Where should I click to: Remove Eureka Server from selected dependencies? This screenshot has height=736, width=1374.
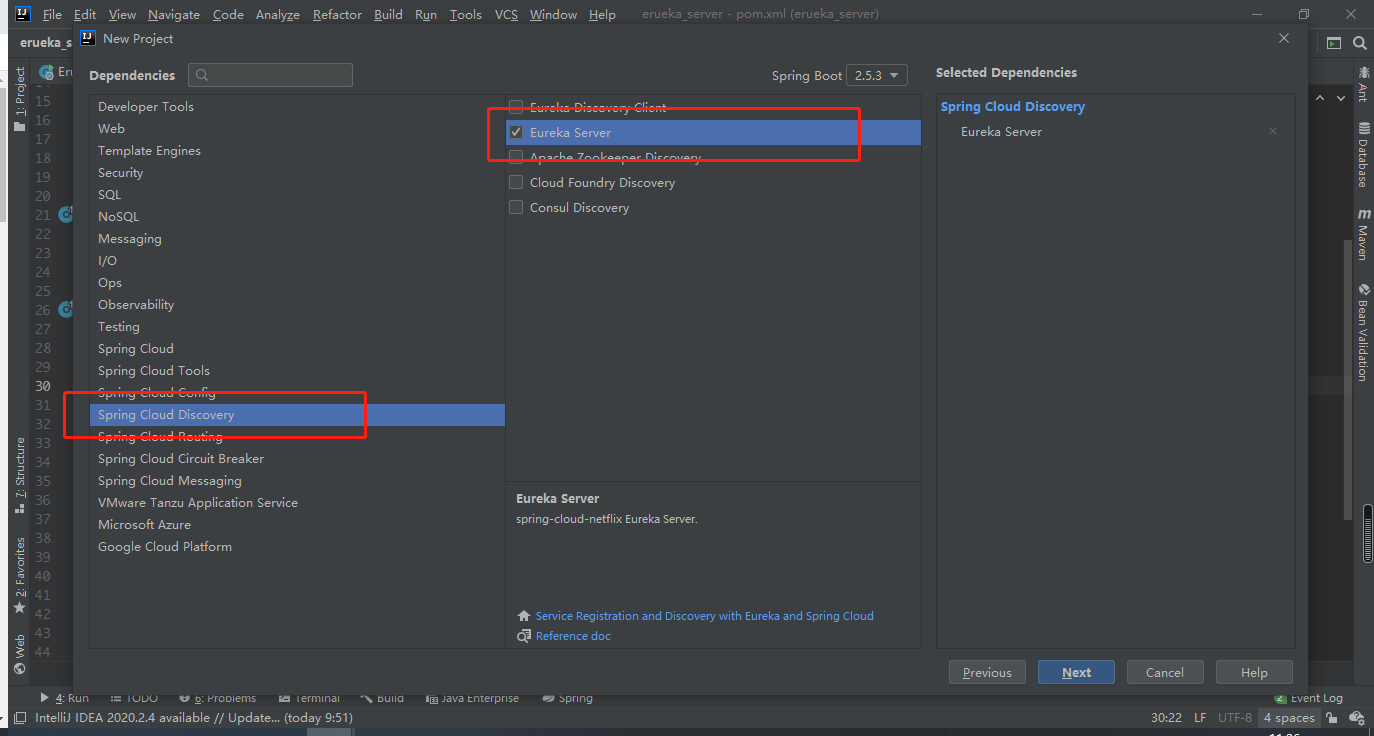[1272, 131]
